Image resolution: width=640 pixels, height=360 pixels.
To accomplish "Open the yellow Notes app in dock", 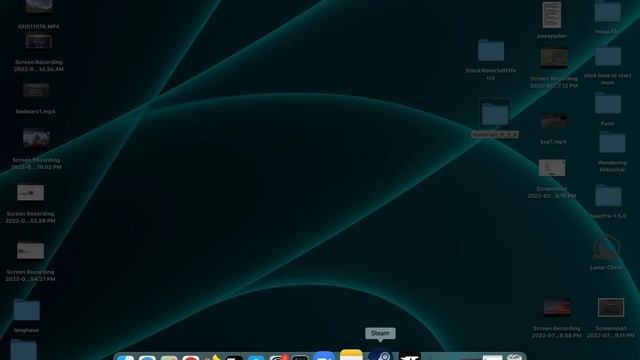I will coord(351,354).
